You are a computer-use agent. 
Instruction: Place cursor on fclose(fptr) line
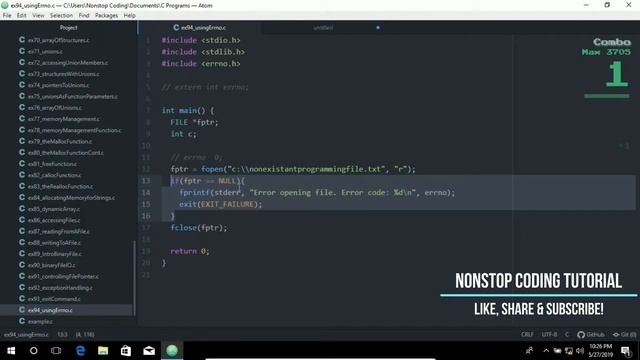tap(199, 228)
